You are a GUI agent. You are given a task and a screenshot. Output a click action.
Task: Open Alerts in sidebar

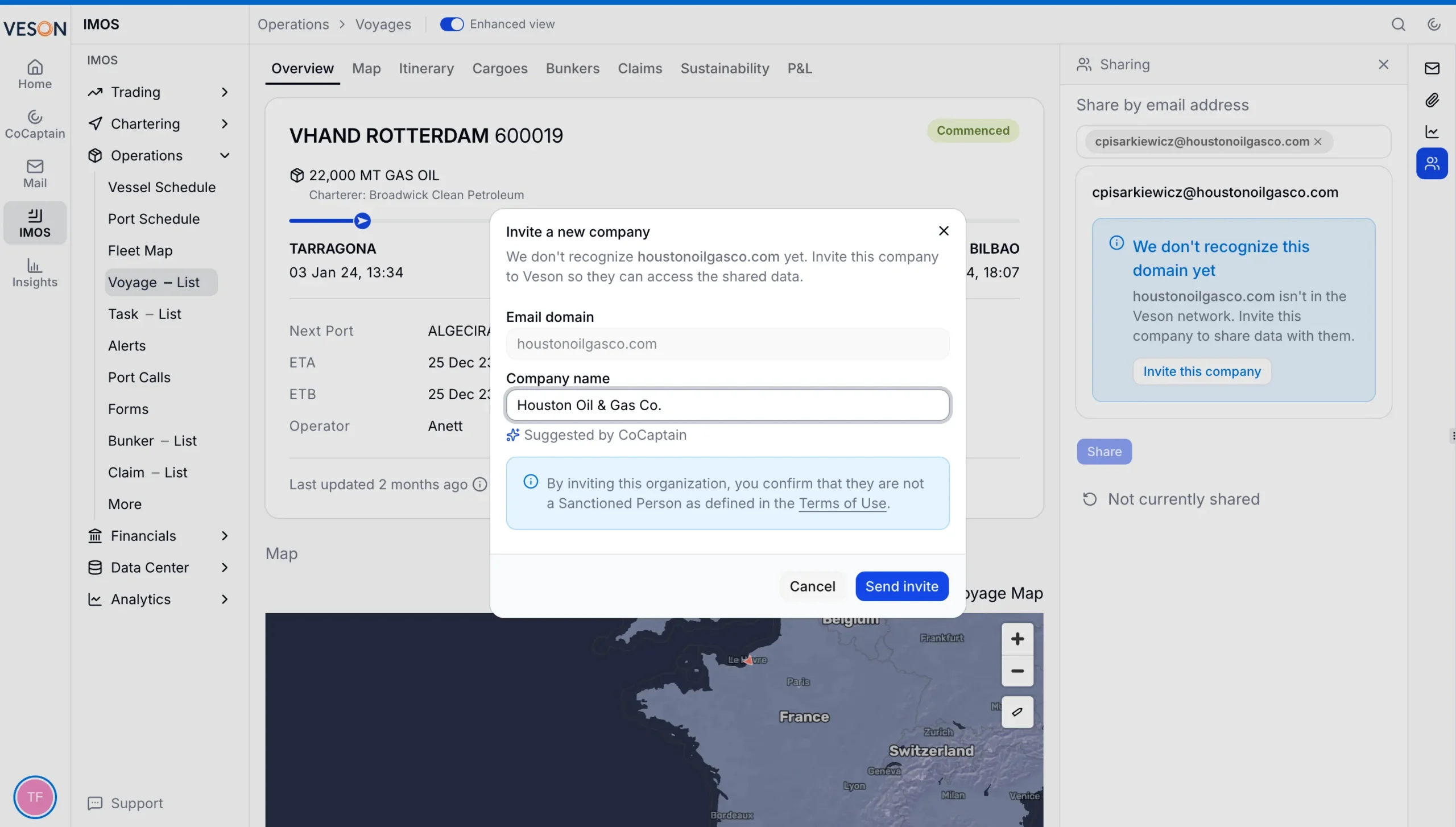point(127,346)
